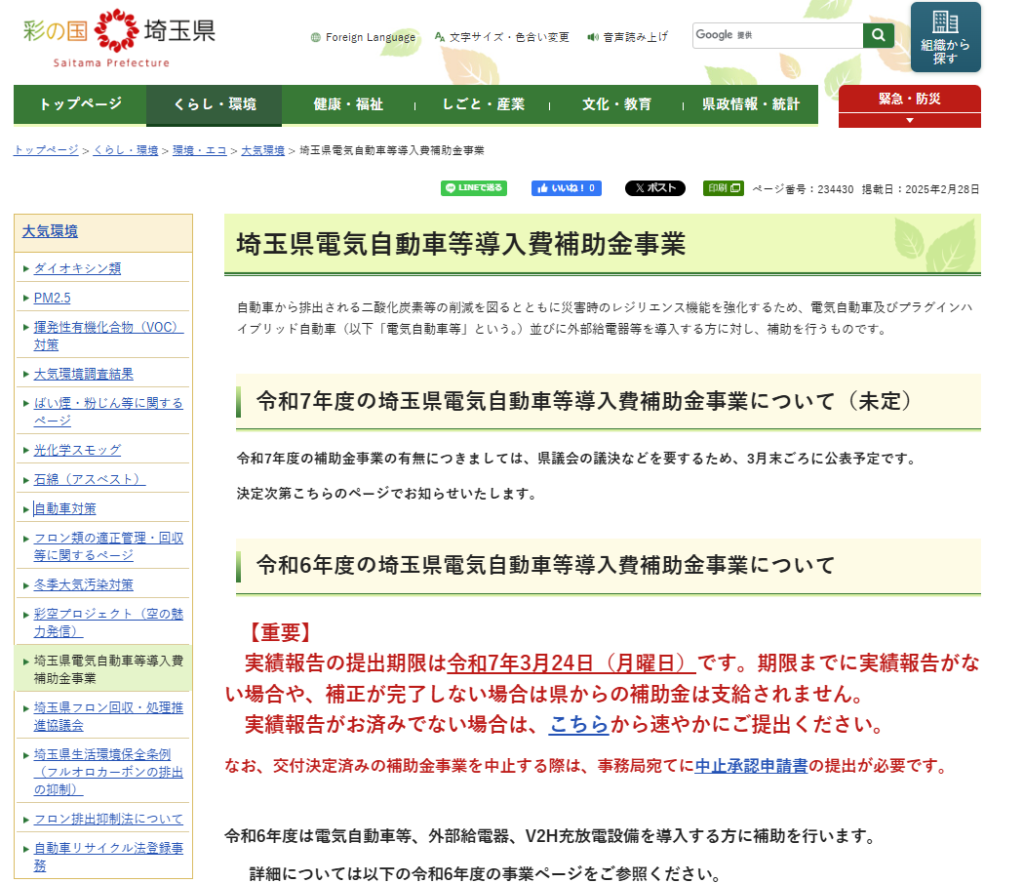This screenshot has height=883, width=1024.
Task: Click the Facebook いいね! button
Action: pyautogui.click(x=566, y=188)
